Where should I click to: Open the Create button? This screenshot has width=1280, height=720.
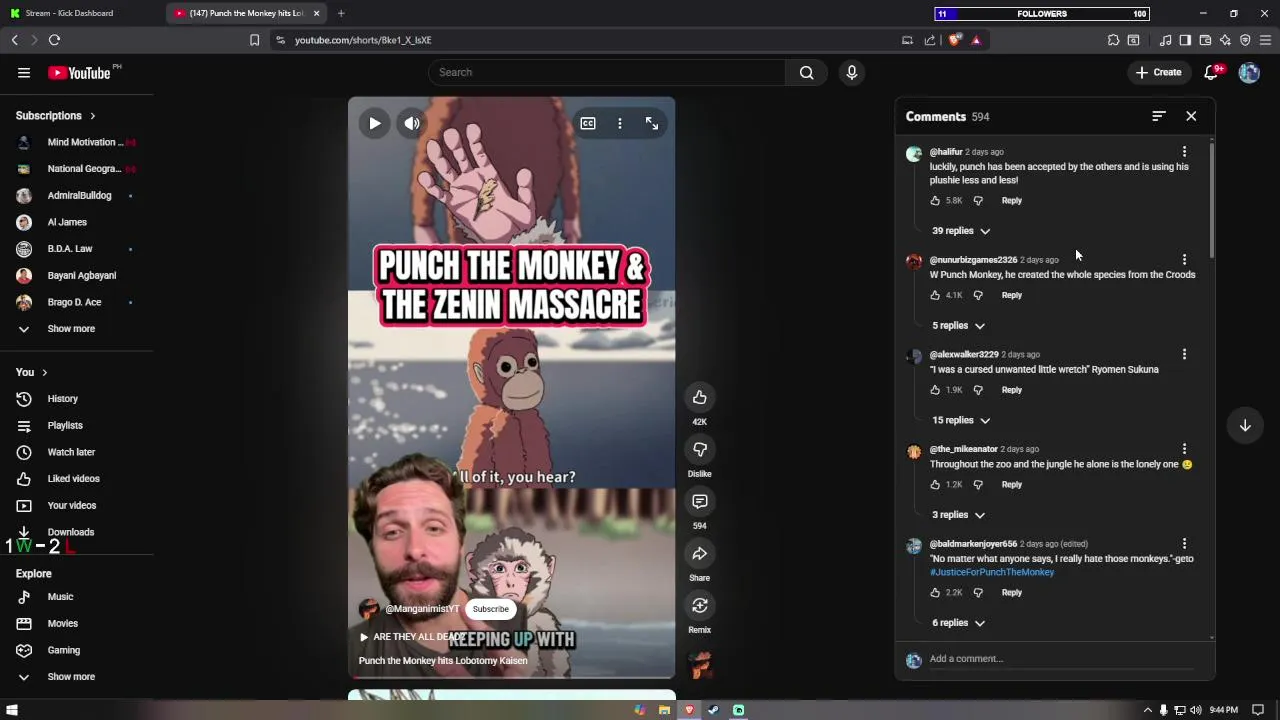[x=1159, y=72]
